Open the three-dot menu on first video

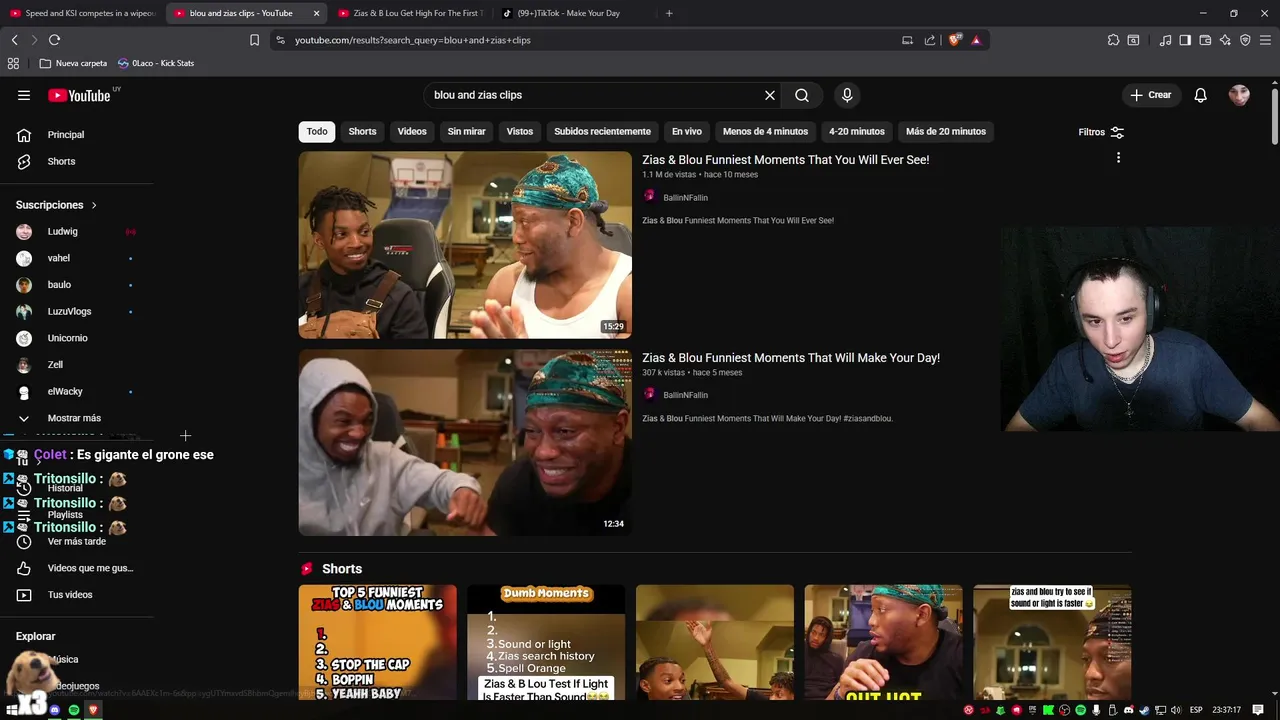(1118, 158)
